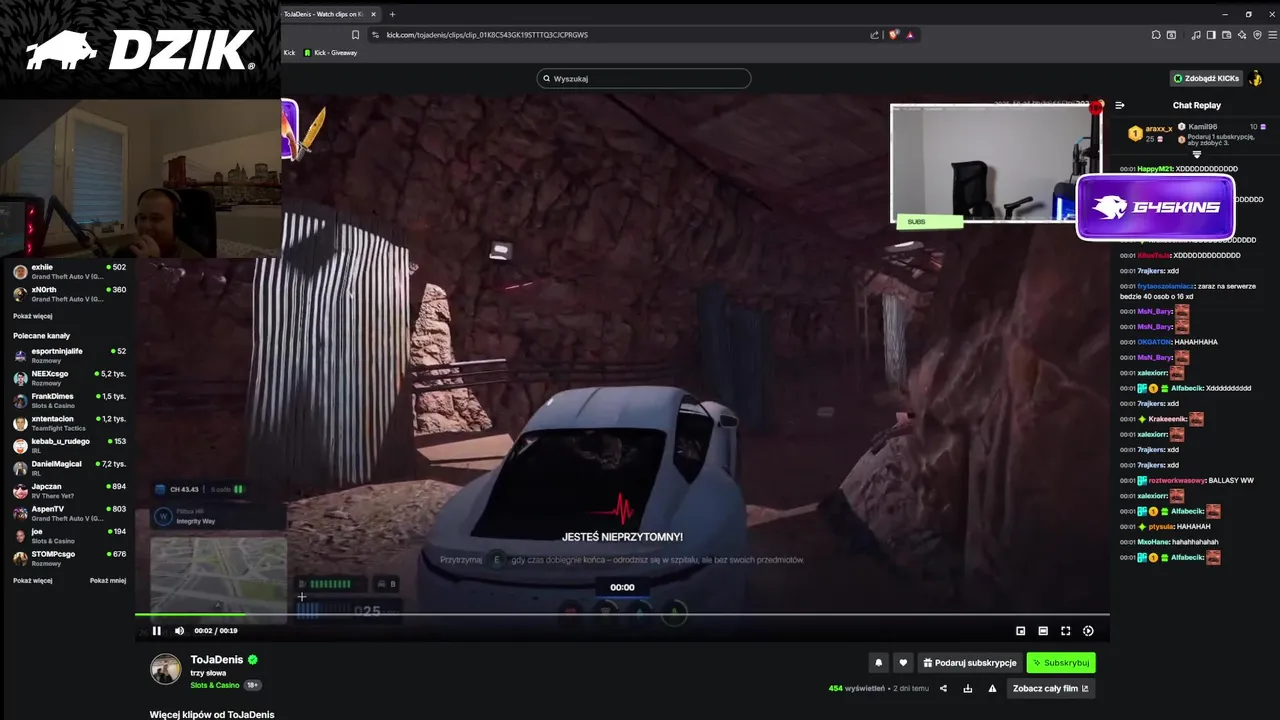This screenshot has height=720, width=1280.
Task: Open Zobacz cały film link
Action: 1050,688
